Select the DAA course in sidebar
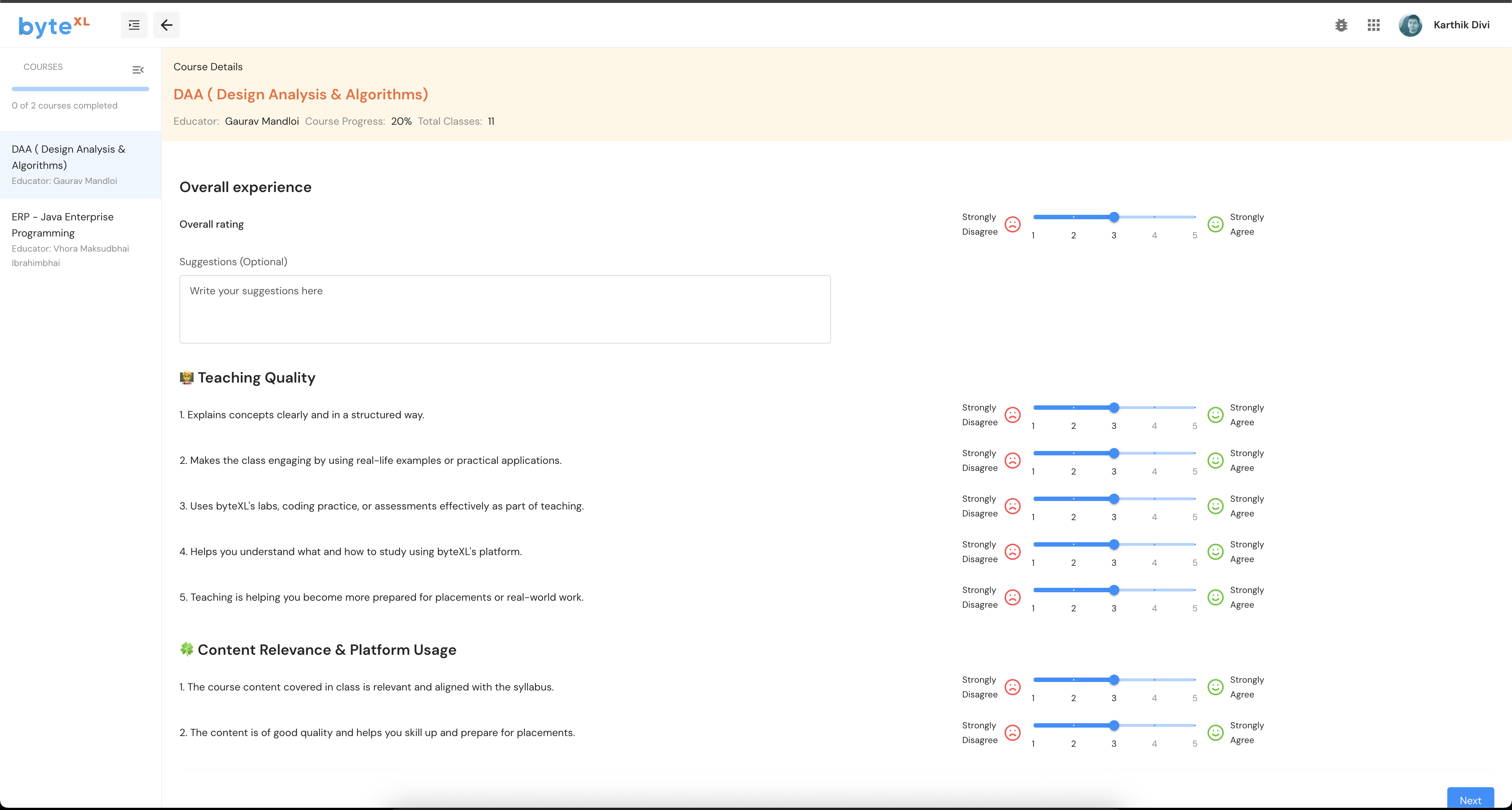 (x=81, y=164)
